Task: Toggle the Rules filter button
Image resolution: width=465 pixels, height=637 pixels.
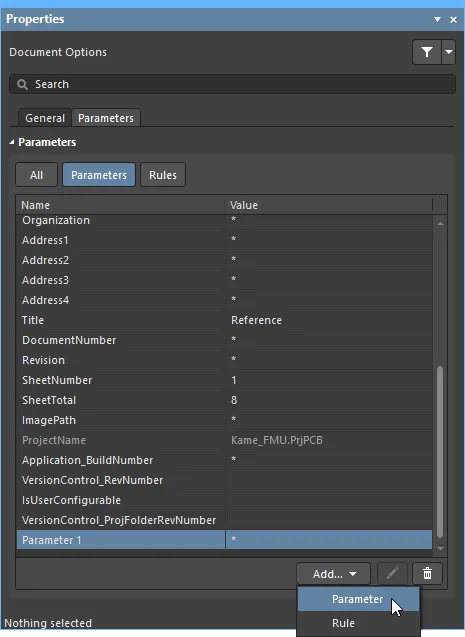Action: pos(163,175)
